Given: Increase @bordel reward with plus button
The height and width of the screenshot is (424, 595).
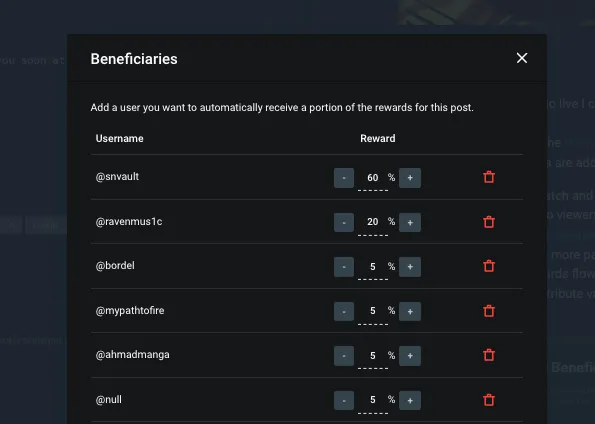Looking at the screenshot, I should coord(410,267).
